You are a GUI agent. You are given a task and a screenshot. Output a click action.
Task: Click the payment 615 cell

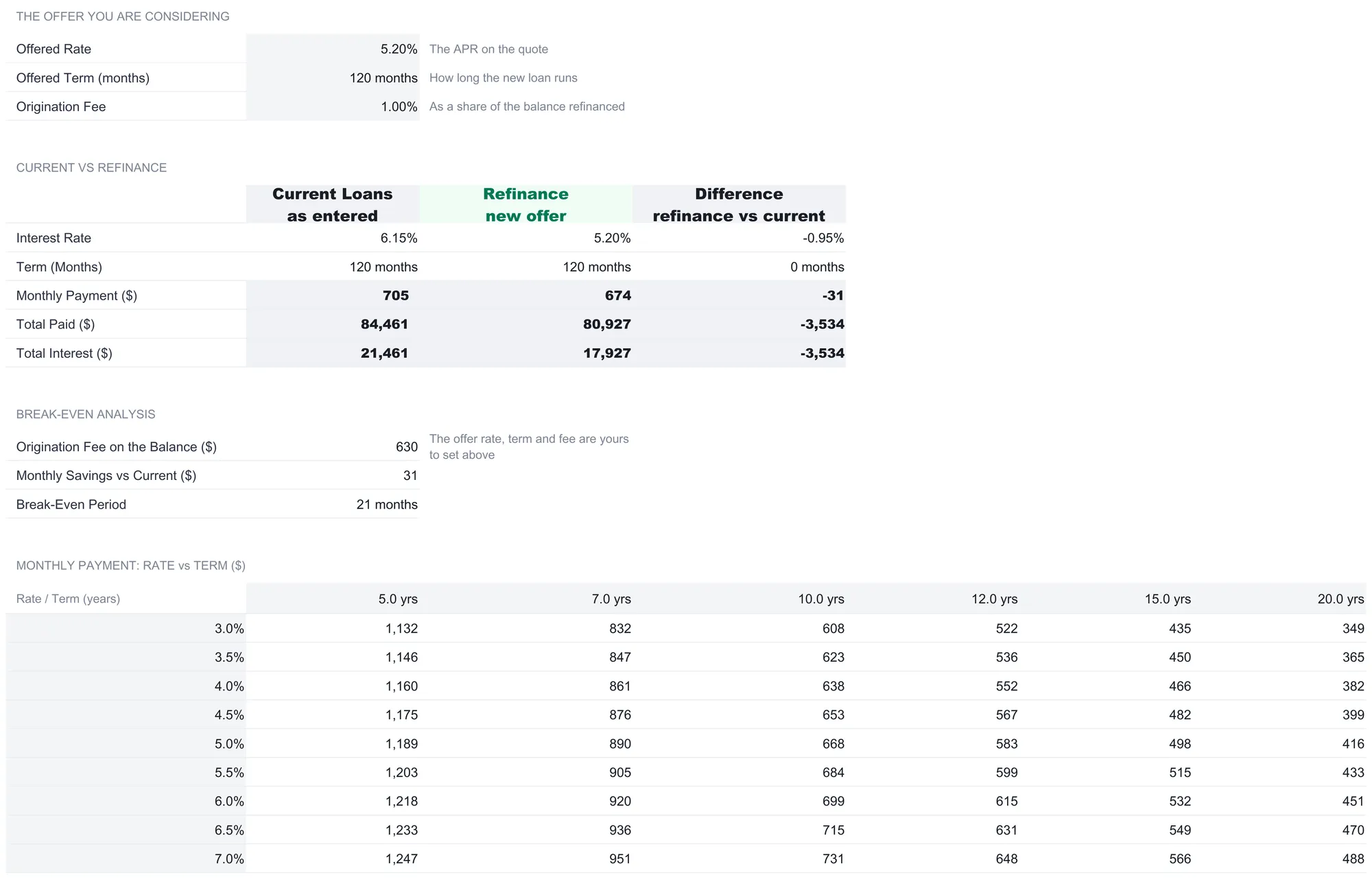[933, 801]
